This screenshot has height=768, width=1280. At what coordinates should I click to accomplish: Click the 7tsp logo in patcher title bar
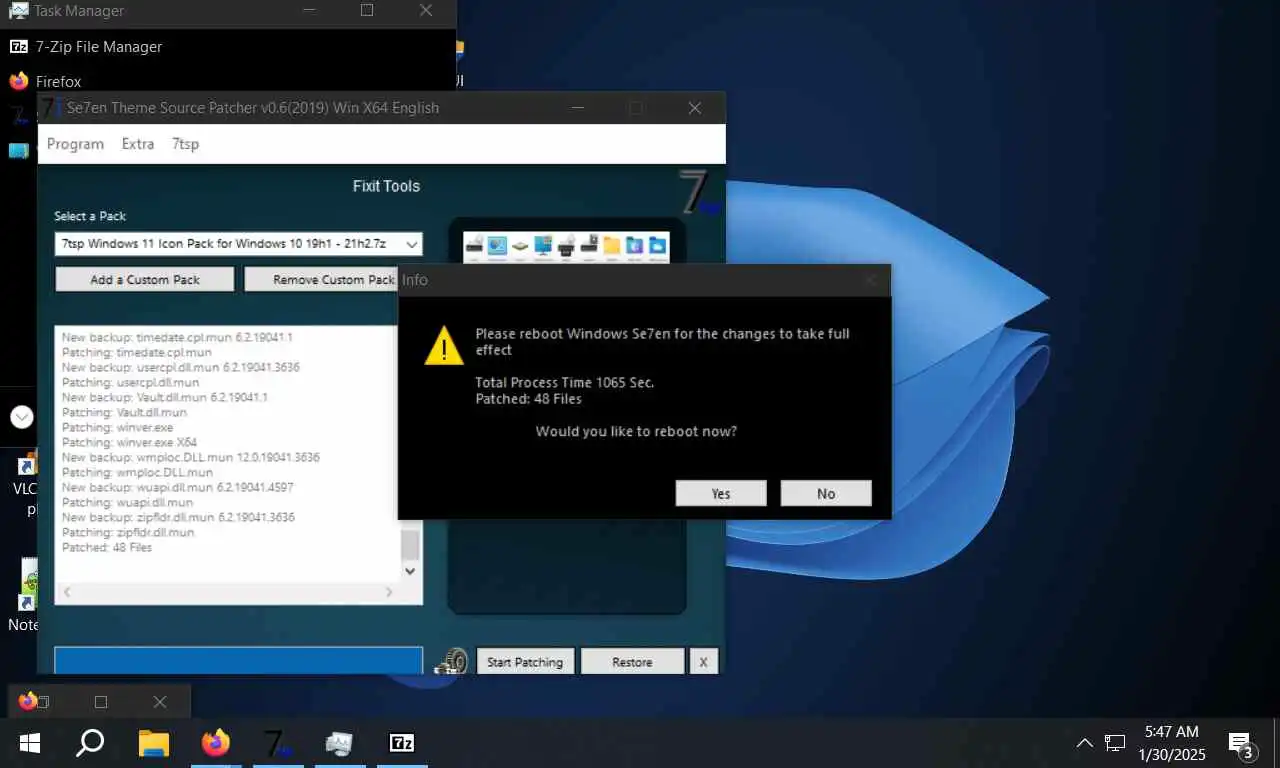click(x=52, y=108)
